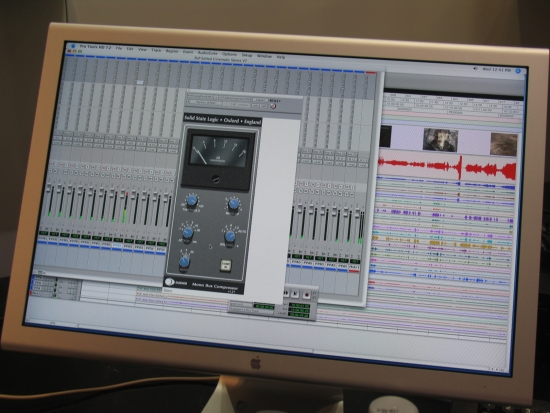Open the Window menu
The height and width of the screenshot is (413, 550).
coord(264,56)
